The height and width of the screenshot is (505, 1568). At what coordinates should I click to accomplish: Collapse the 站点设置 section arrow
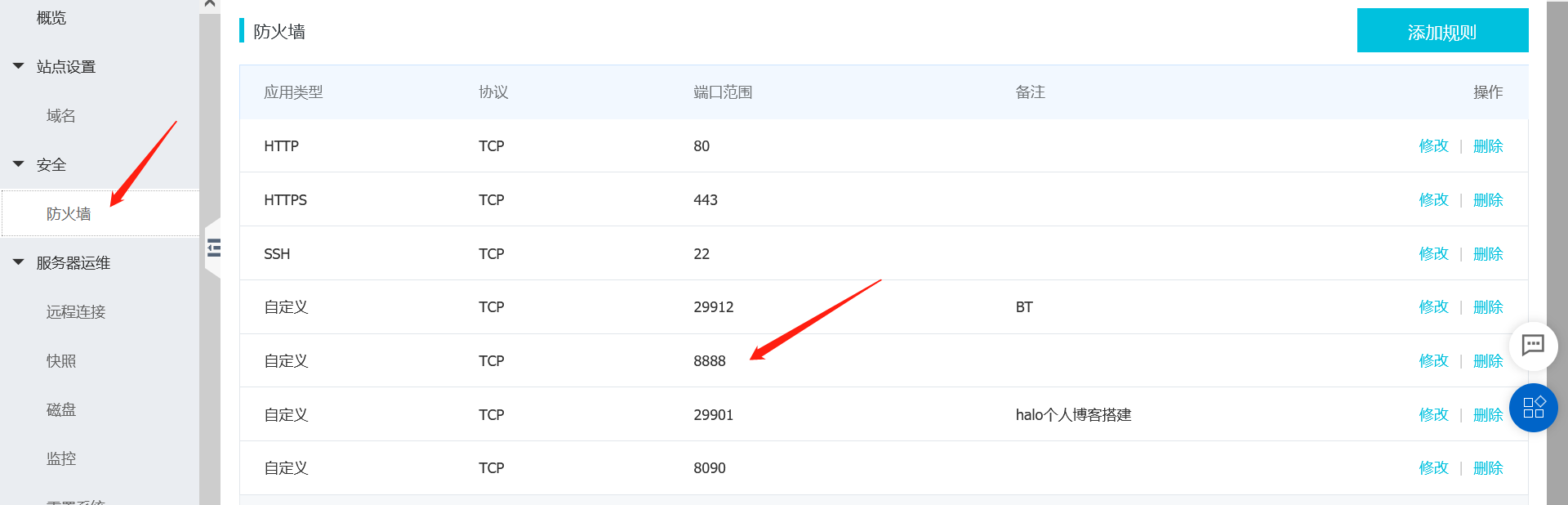18,66
